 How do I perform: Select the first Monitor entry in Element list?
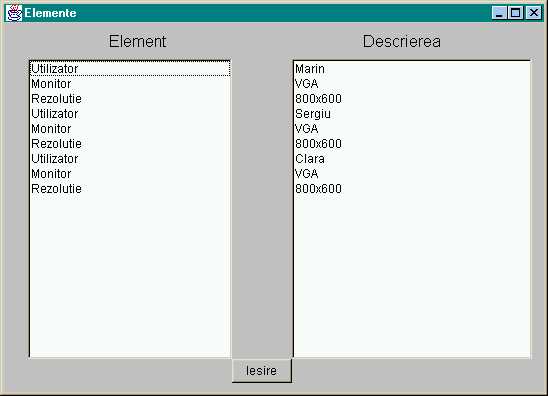pyautogui.click(x=130, y=84)
